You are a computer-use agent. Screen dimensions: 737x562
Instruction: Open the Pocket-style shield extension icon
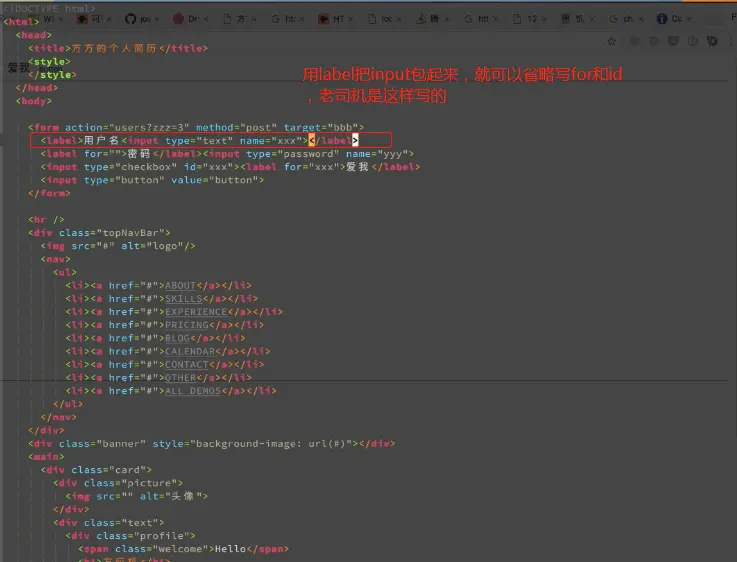(x=674, y=41)
